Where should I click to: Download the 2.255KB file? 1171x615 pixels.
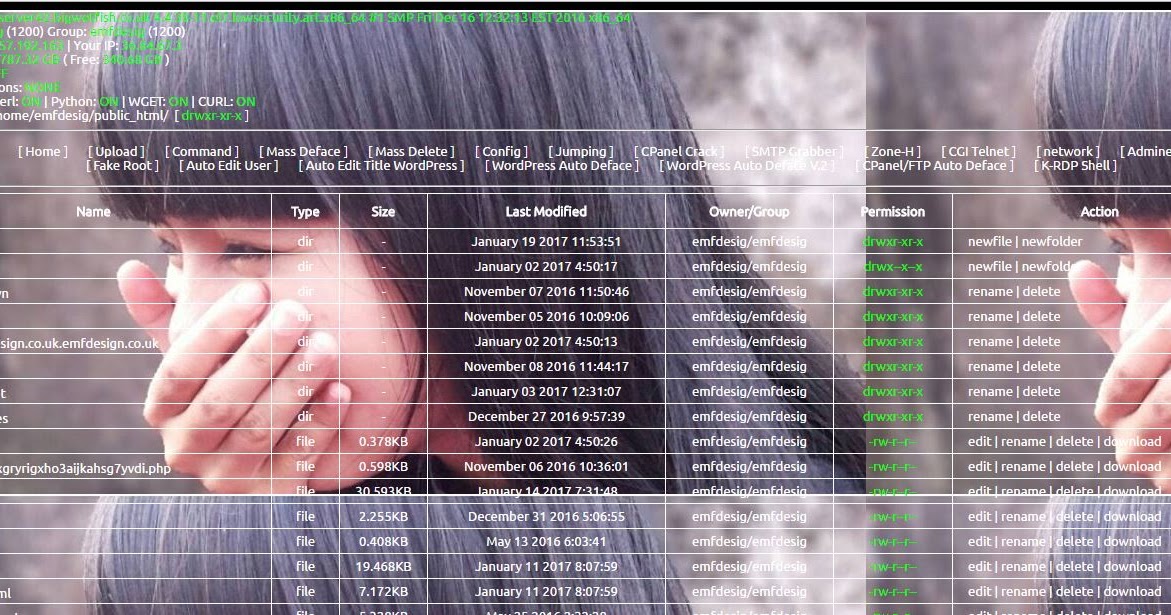pos(1132,516)
